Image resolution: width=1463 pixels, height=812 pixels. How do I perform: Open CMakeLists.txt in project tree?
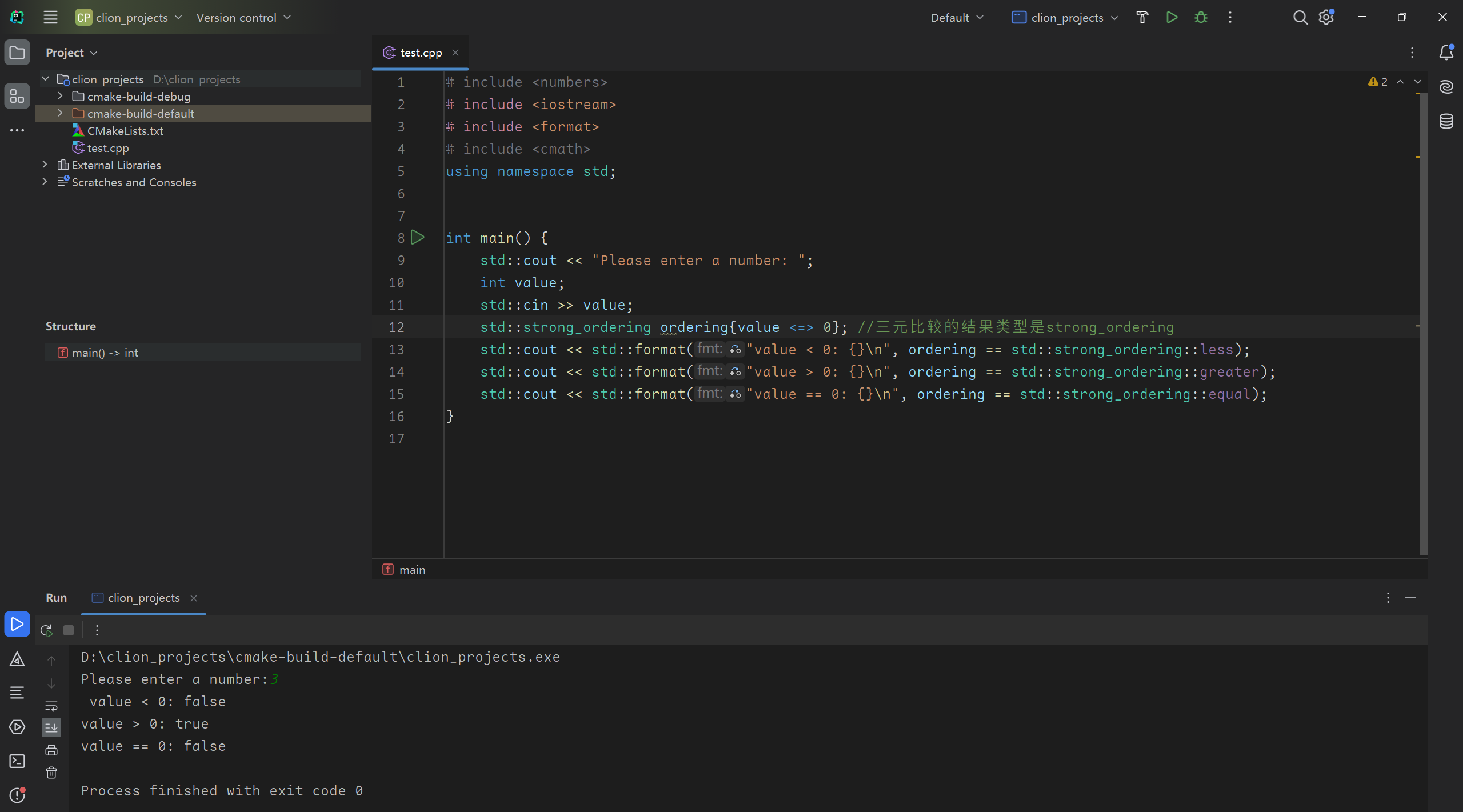[x=125, y=131]
